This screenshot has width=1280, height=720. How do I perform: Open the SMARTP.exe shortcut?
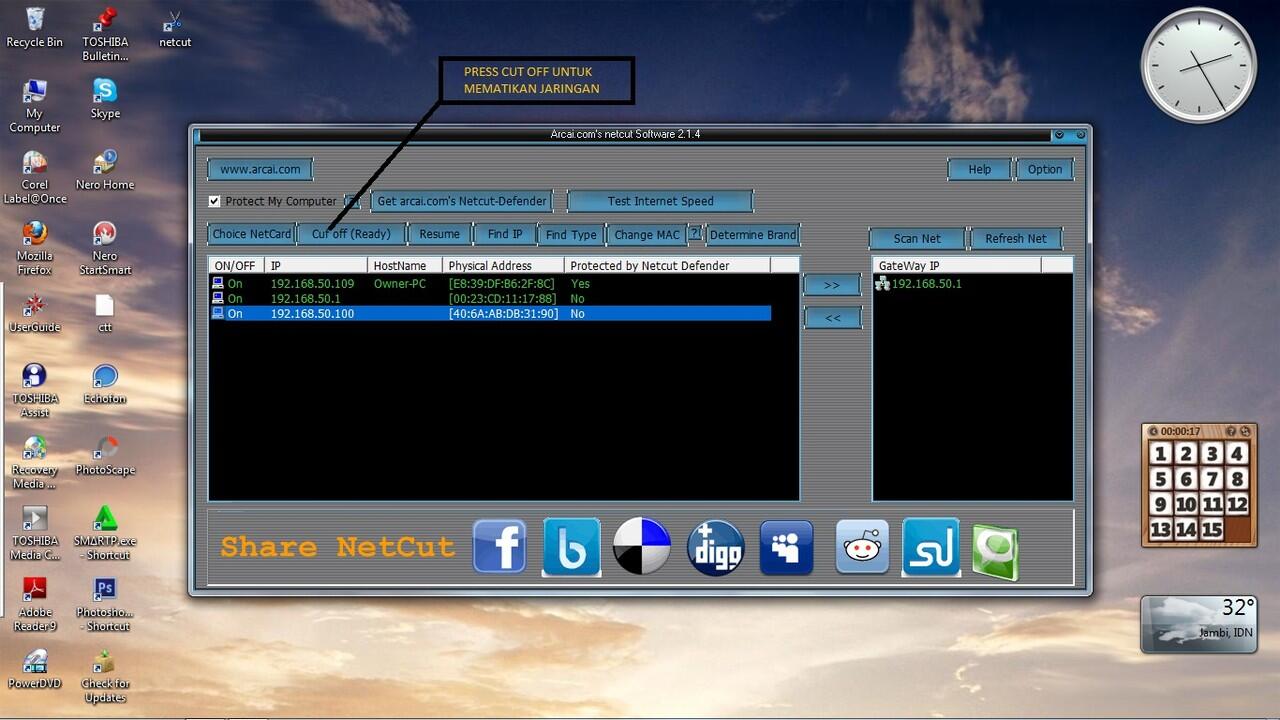(105, 532)
